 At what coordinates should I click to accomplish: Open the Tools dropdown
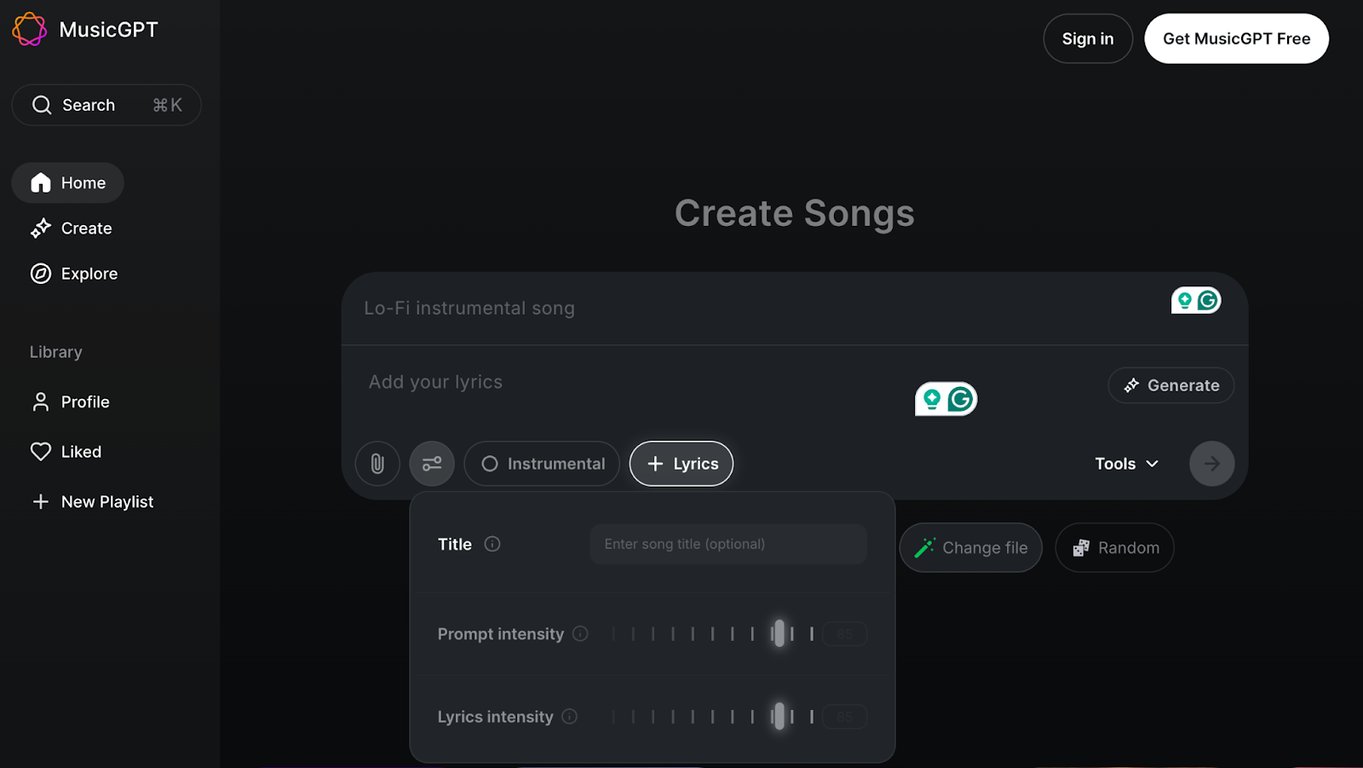[1125, 463]
